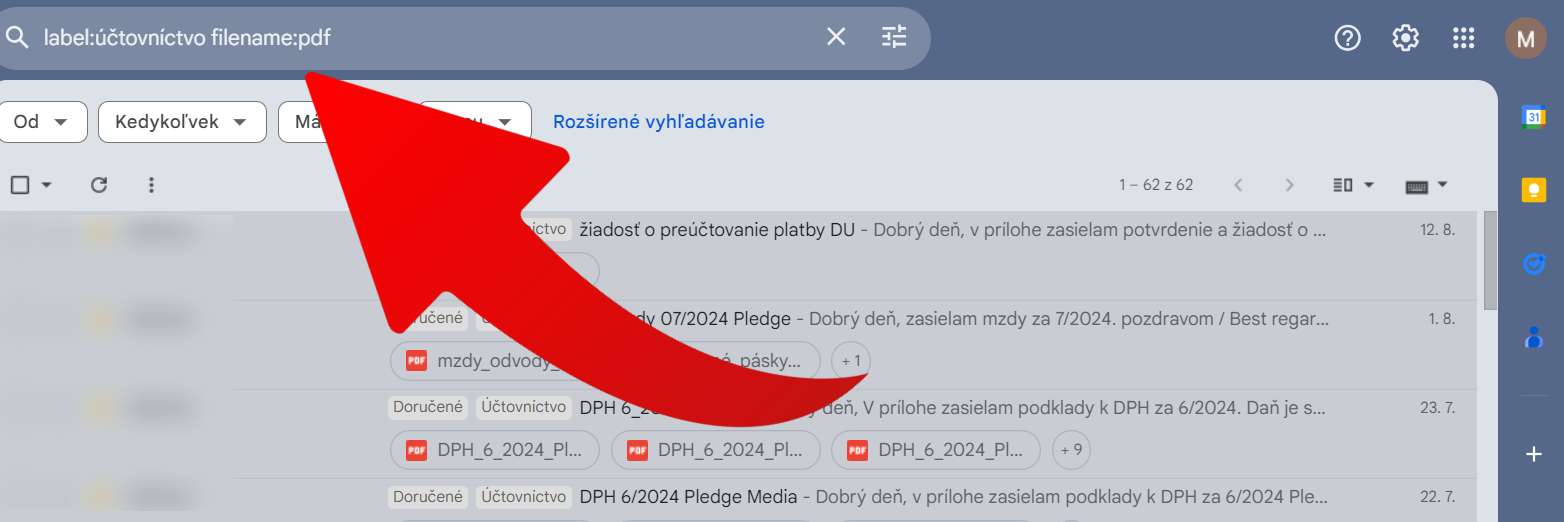Viewport: 1564px width, 522px height.
Task: Go to older results arrow
Action: pos(1289,185)
